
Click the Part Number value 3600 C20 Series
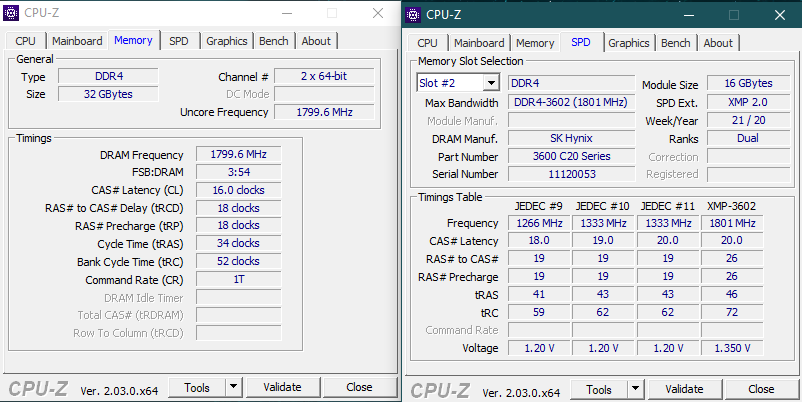[571, 157]
